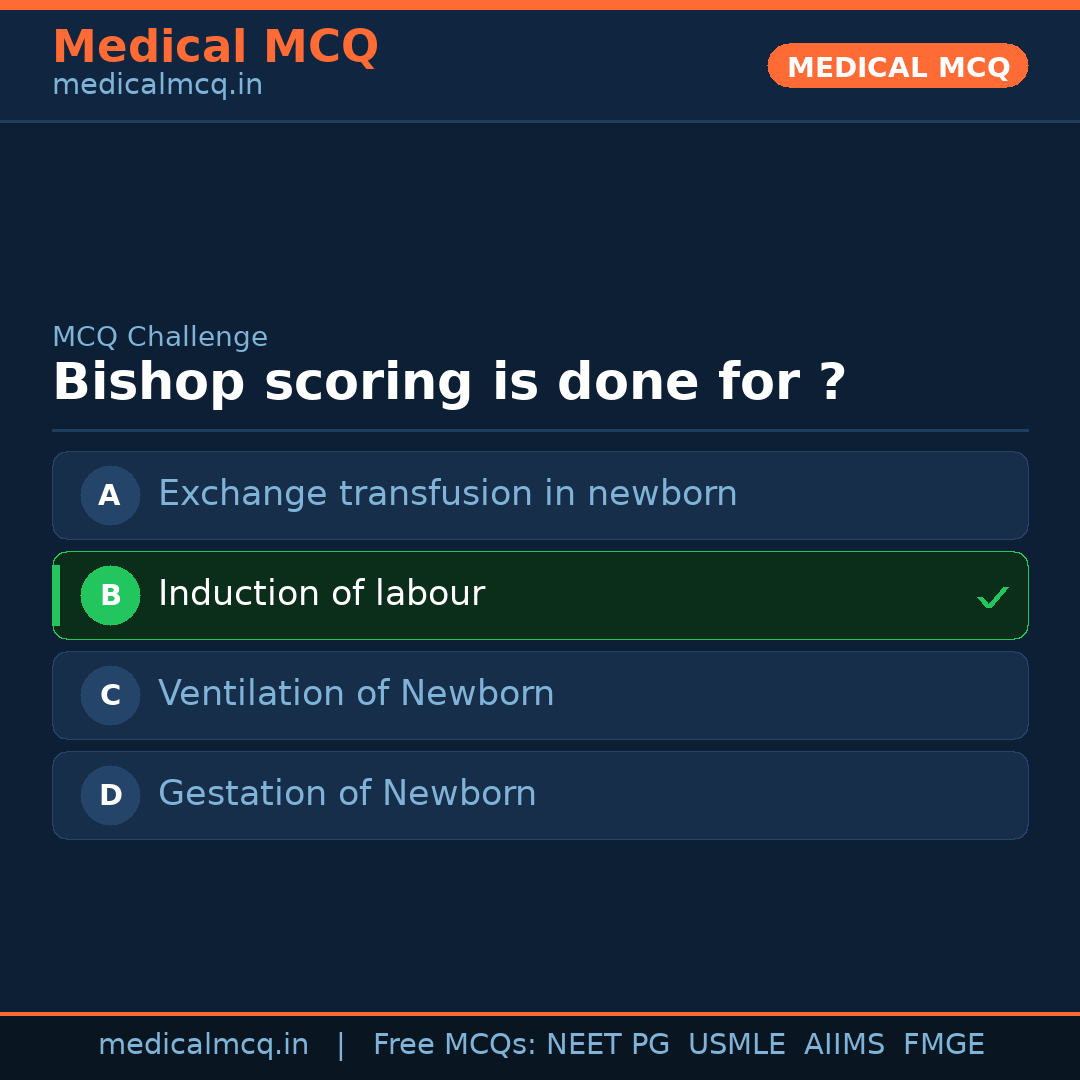Pick the "Ventilation of Newborn" answer text

[356, 694]
